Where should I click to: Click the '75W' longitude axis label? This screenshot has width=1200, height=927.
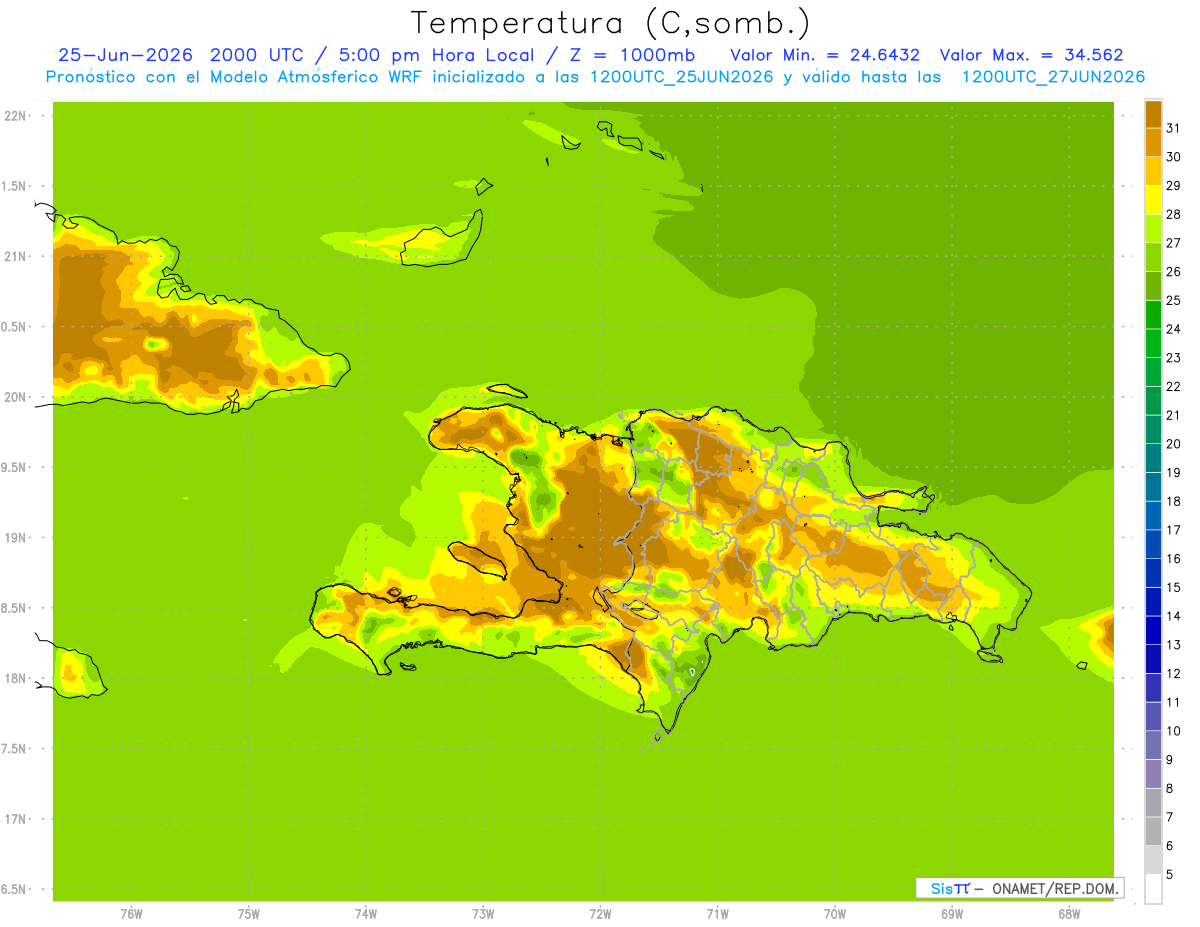pyautogui.click(x=249, y=914)
